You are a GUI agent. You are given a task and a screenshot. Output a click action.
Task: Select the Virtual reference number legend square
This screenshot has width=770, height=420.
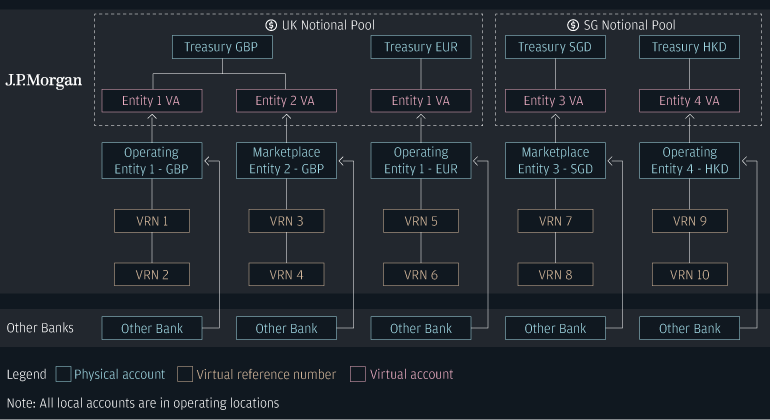185,375
